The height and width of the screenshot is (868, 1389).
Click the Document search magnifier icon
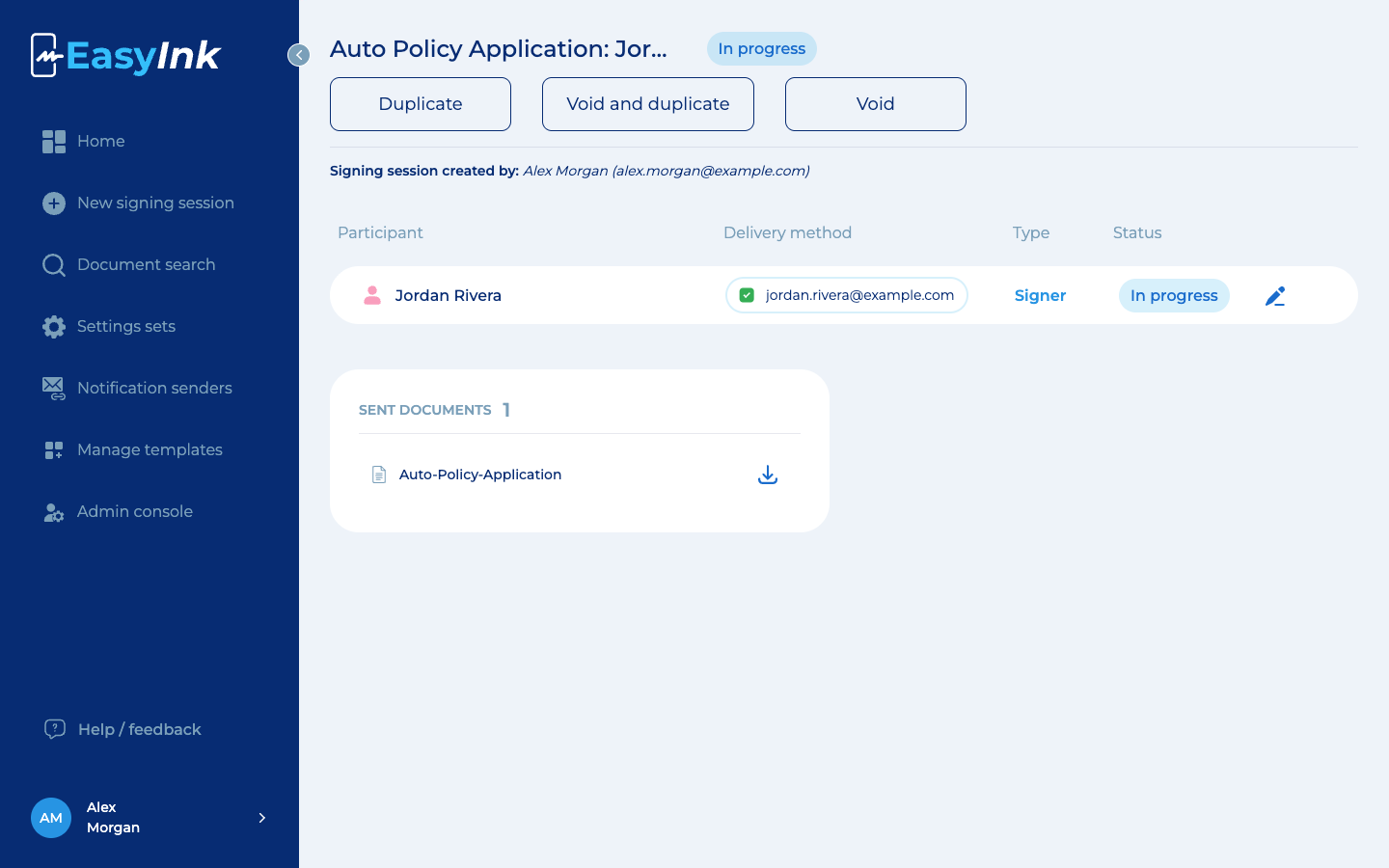tap(54, 265)
